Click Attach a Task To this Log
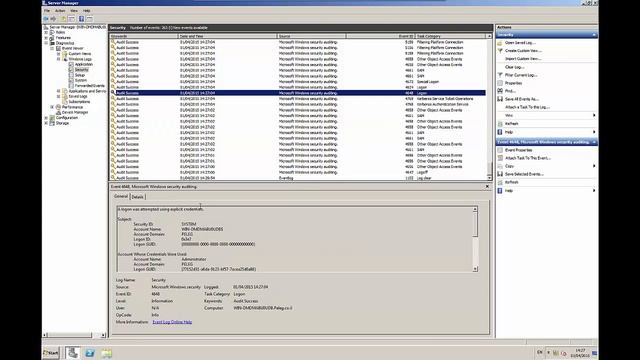Screen dimensions: 640x360 coord(528,107)
